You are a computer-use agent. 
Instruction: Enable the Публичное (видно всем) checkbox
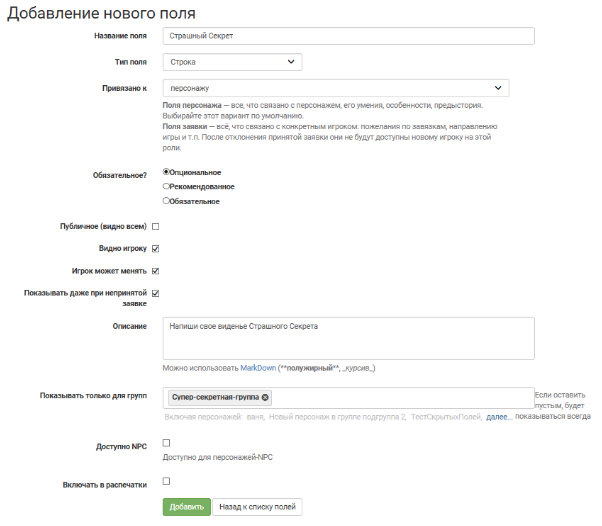156,227
